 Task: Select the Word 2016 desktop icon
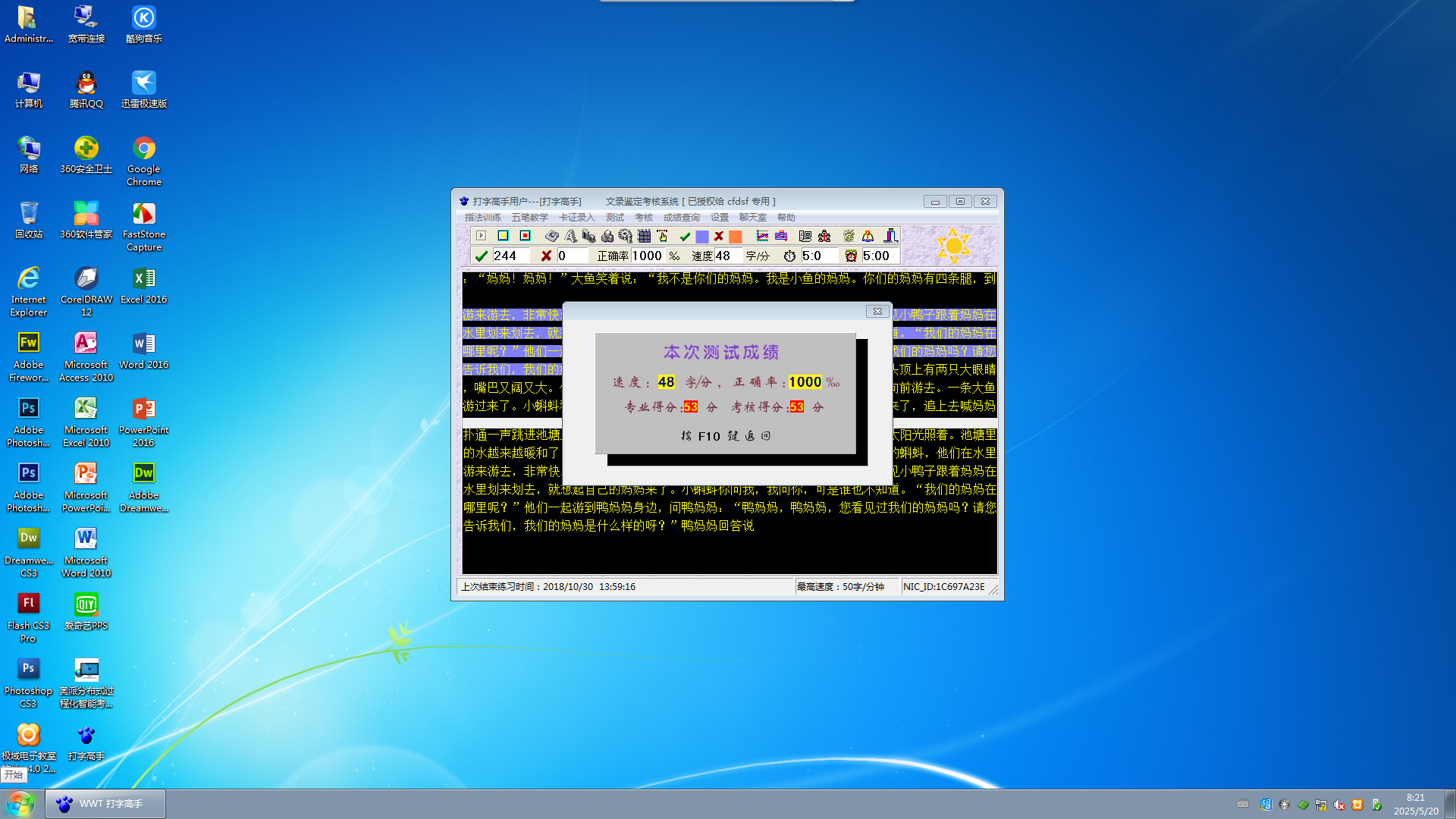tap(144, 350)
